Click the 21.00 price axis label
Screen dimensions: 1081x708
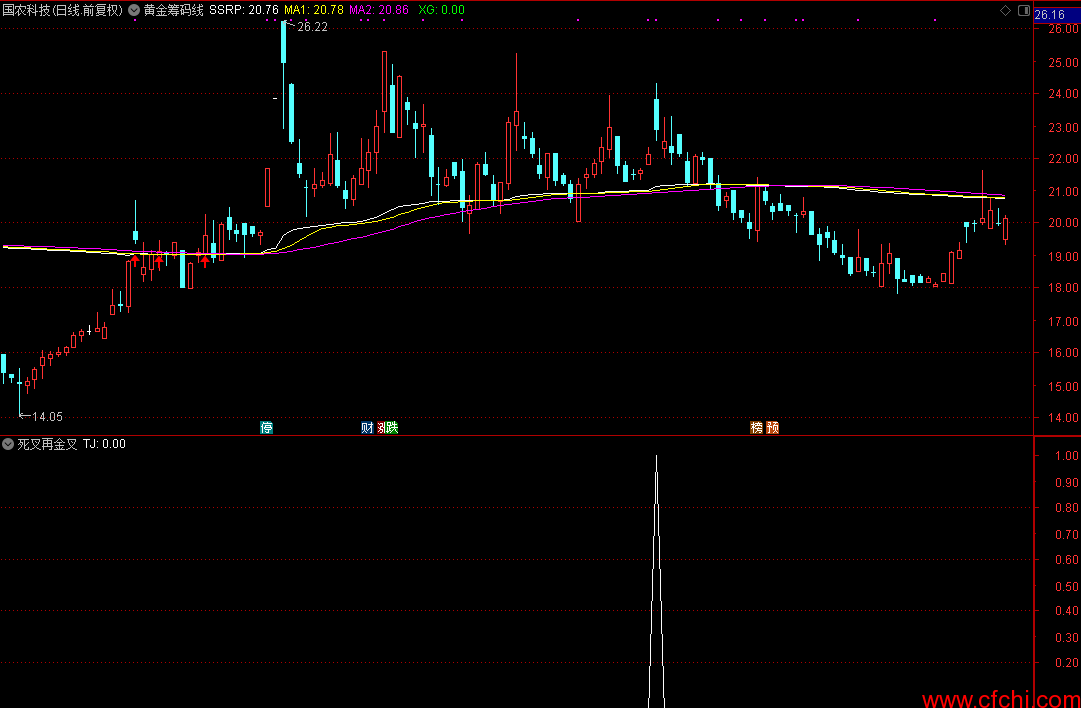1063,192
